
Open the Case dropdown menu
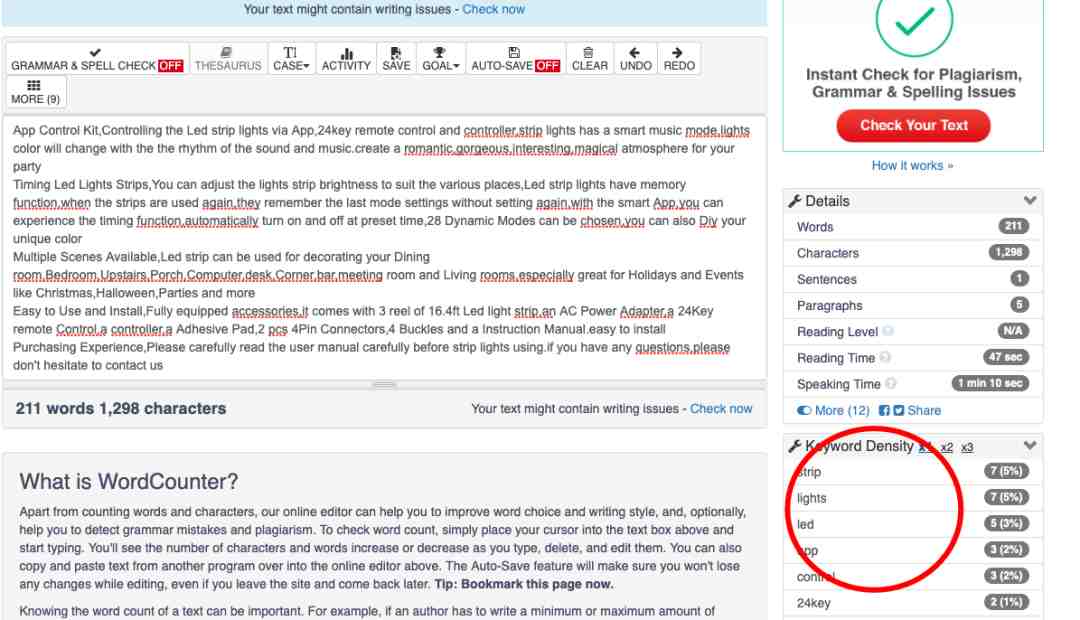291,59
